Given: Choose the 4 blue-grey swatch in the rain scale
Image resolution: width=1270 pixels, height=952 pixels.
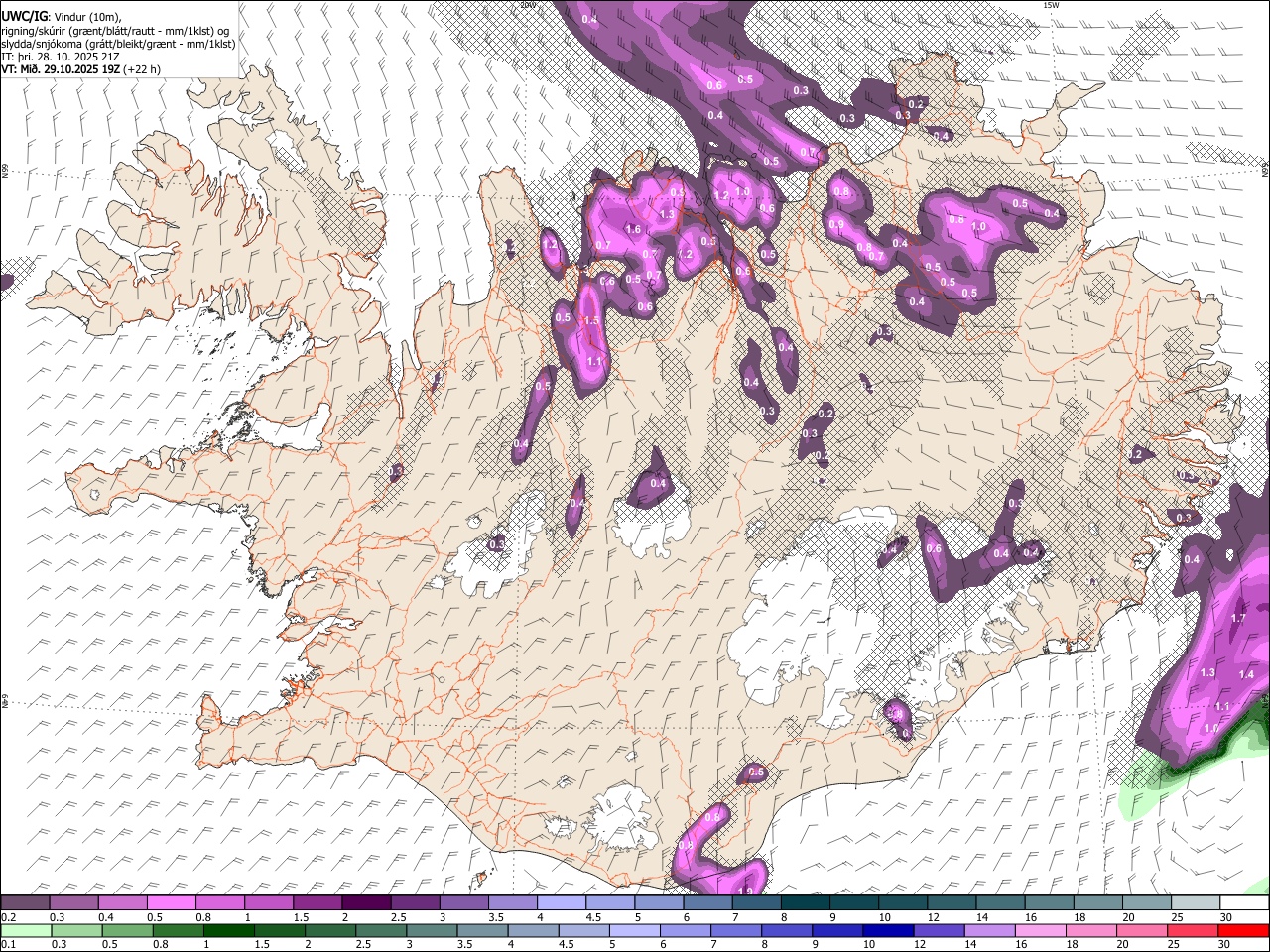Looking at the screenshot, I should click(533, 930).
